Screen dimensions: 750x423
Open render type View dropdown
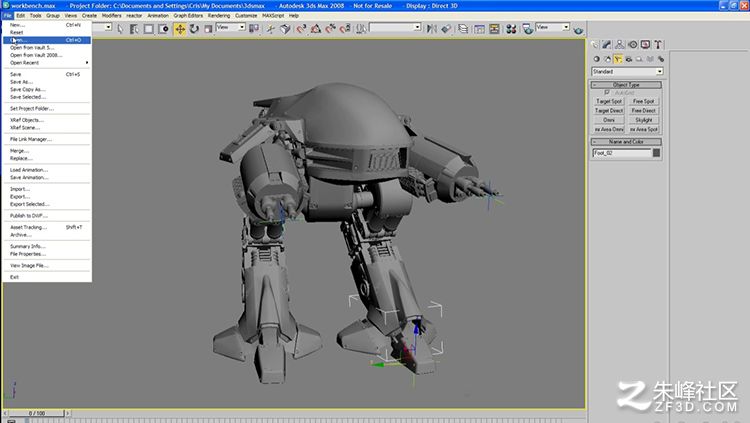click(x=552, y=27)
